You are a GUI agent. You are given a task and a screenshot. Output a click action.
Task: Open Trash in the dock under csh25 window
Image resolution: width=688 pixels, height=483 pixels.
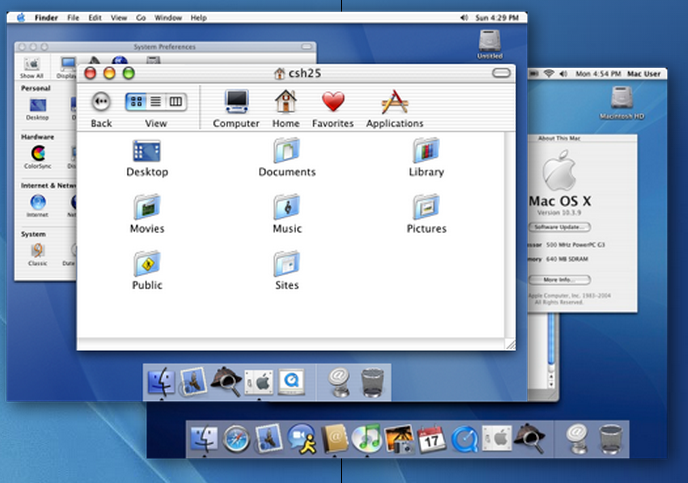tap(372, 383)
